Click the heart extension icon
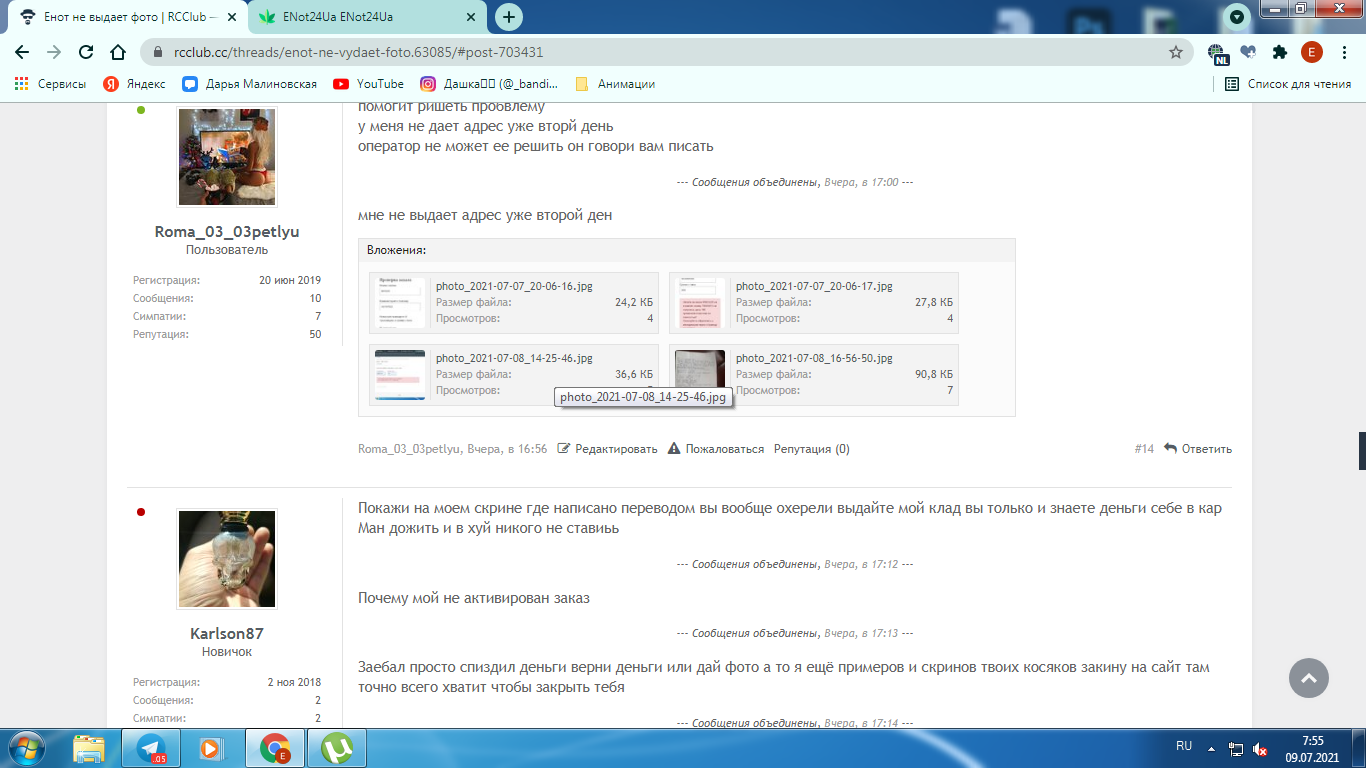 [1248, 52]
